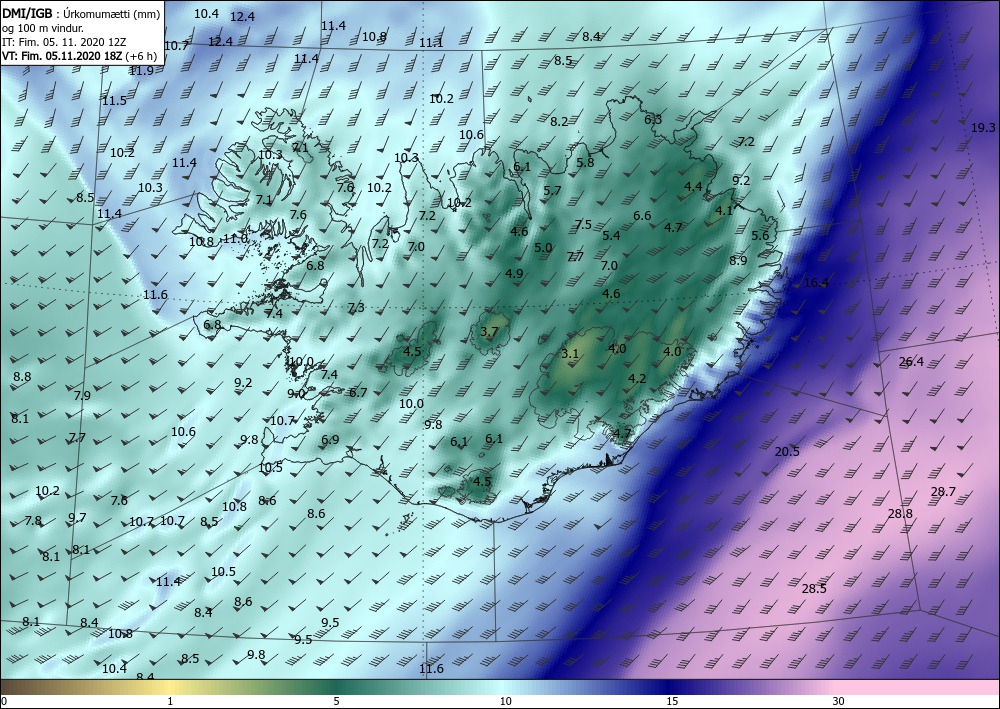
Task: Select the 8.2 value label
Action: coord(559,121)
